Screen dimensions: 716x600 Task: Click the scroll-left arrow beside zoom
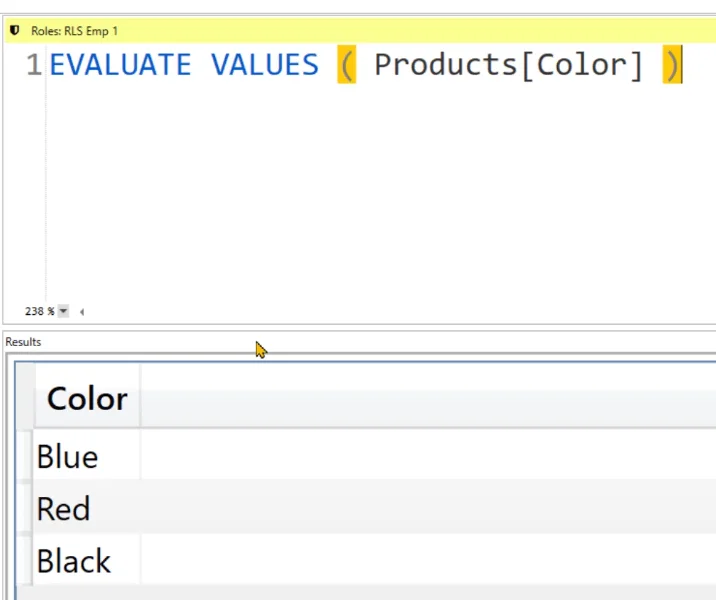point(82,312)
